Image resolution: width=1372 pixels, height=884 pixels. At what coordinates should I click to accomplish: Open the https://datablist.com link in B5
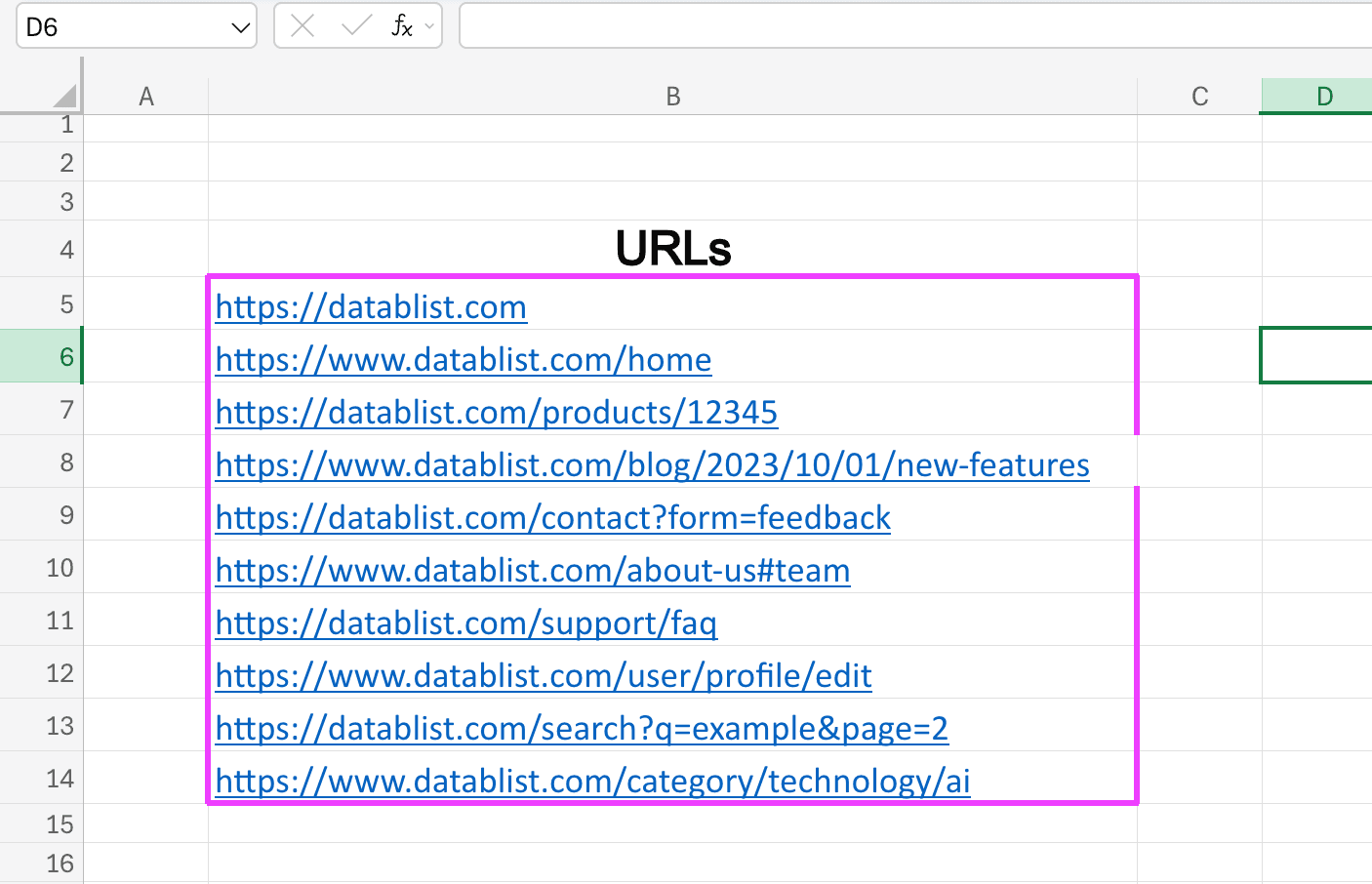pos(371,306)
